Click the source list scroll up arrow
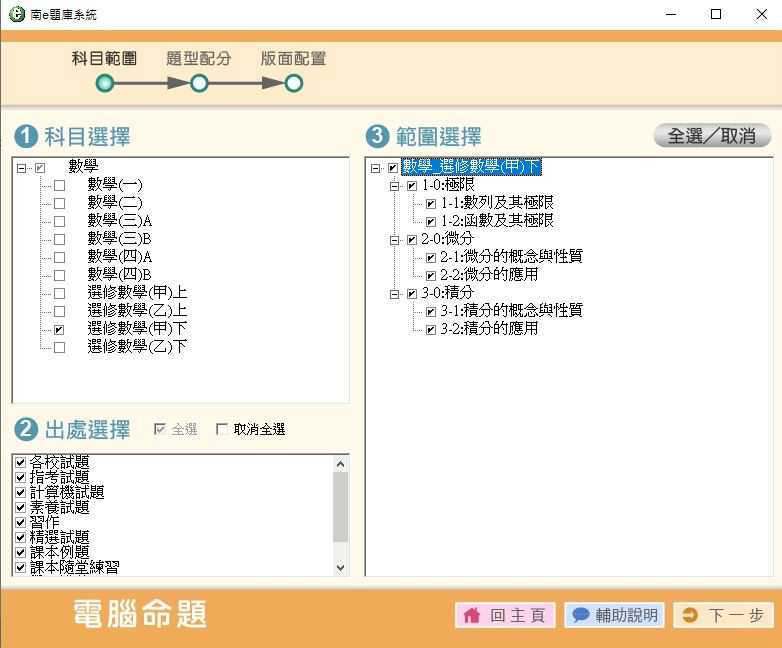 (x=341, y=464)
